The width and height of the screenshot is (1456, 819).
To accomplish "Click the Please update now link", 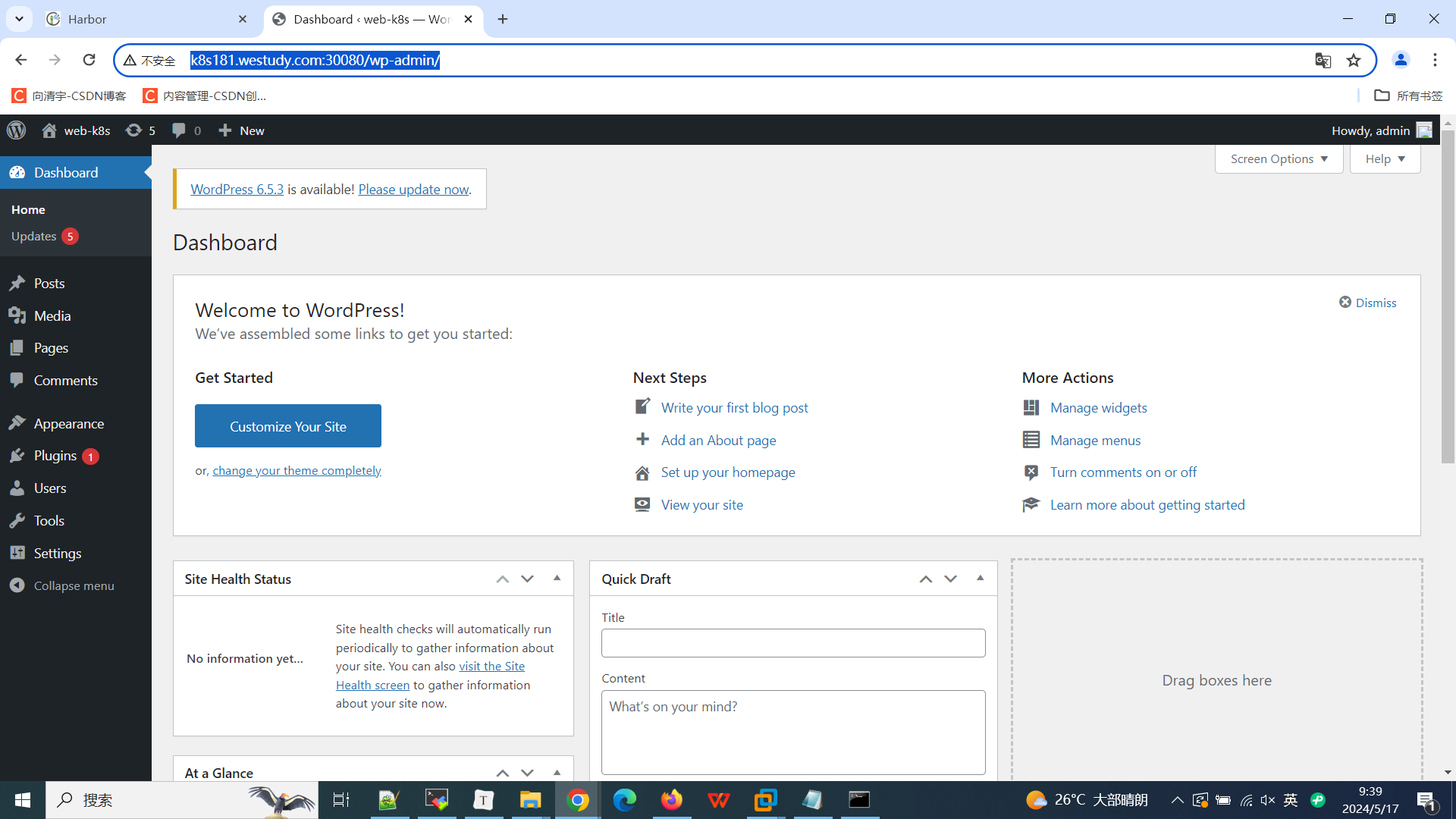I will 413,190.
